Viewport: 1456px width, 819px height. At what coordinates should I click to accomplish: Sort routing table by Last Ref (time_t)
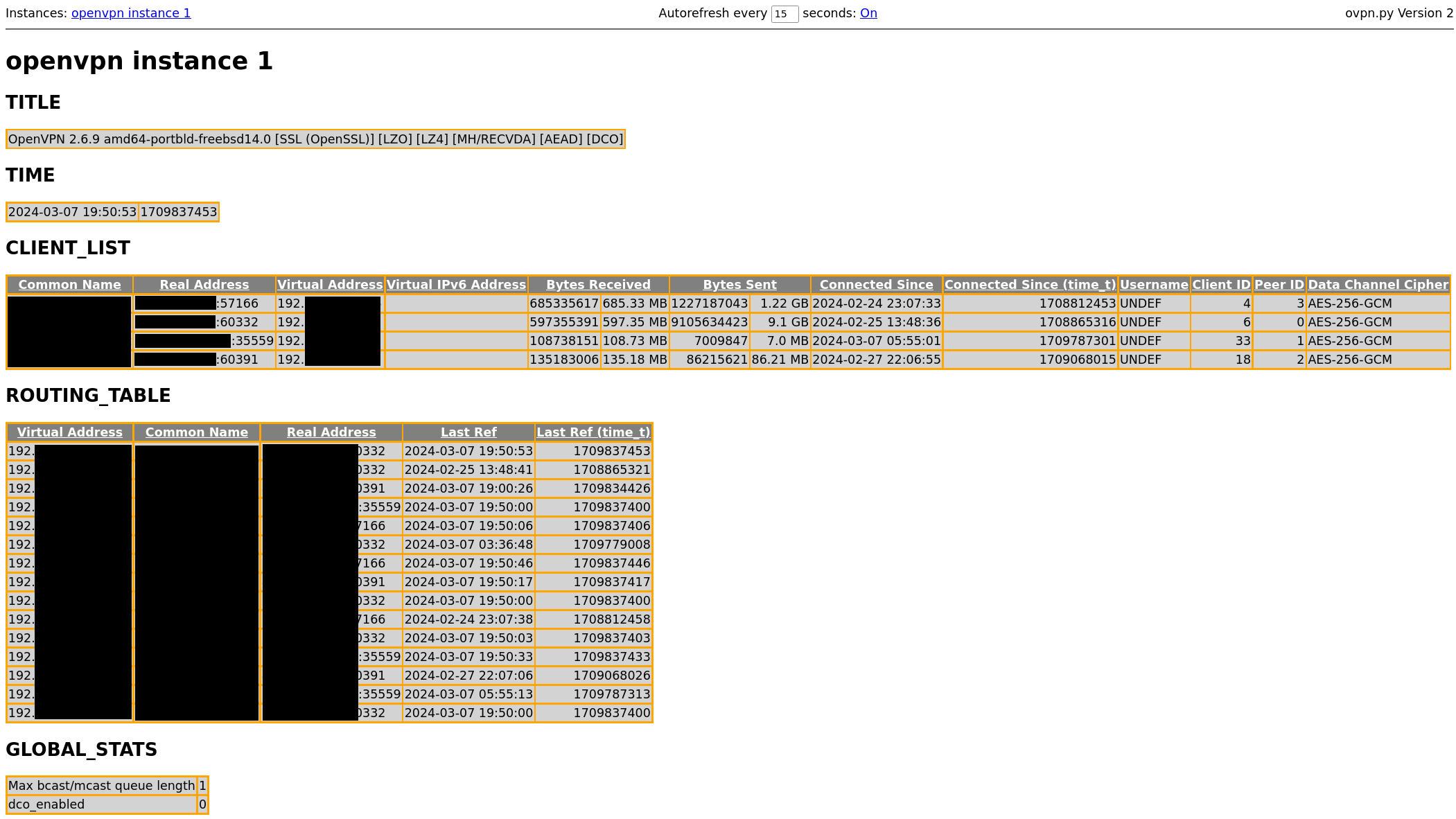tap(593, 432)
